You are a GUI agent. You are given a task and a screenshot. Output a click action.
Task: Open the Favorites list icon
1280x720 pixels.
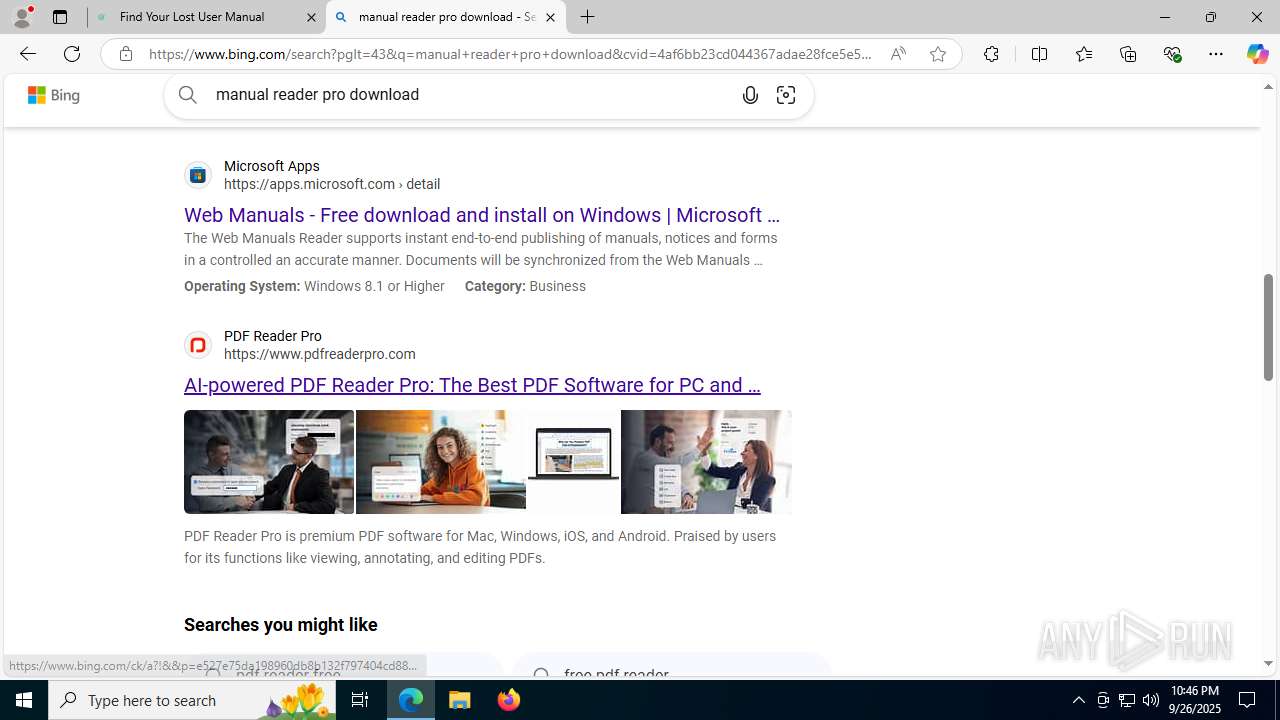pos(1083,54)
